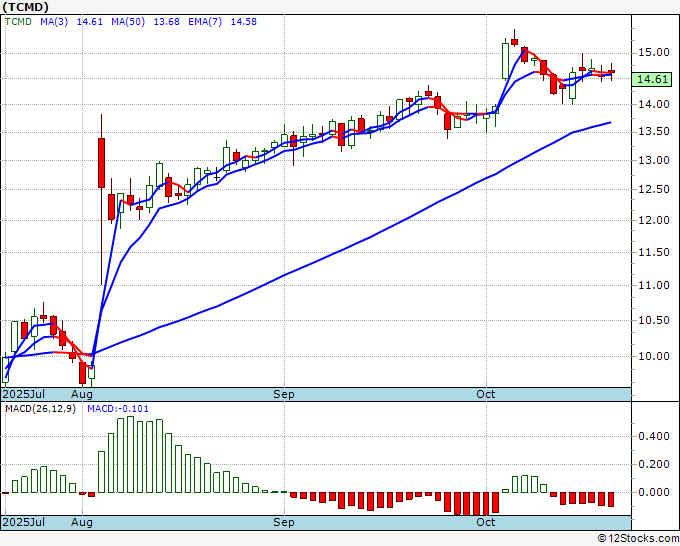The image size is (680, 546).
Task: Click Sep on the price chart axis
Action: click(284, 395)
